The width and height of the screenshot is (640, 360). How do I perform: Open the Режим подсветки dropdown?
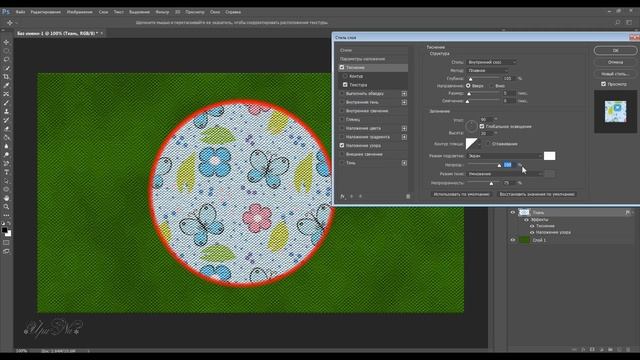(x=504, y=156)
